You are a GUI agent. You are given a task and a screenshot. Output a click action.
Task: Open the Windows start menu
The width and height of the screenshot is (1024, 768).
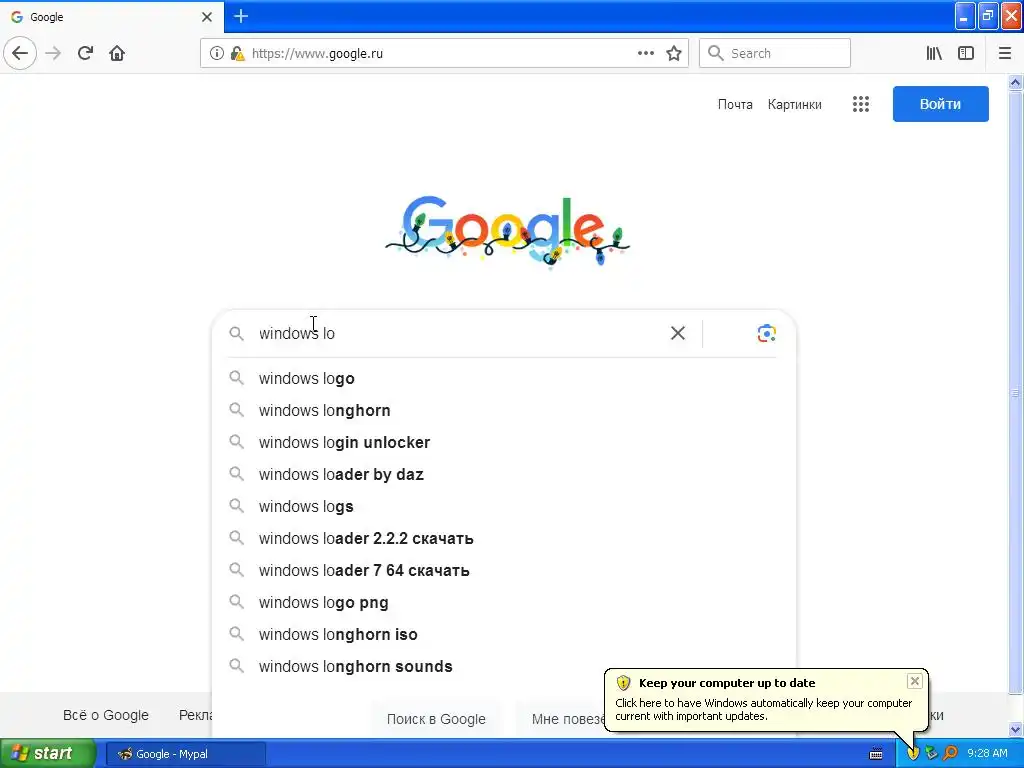pos(48,753)
